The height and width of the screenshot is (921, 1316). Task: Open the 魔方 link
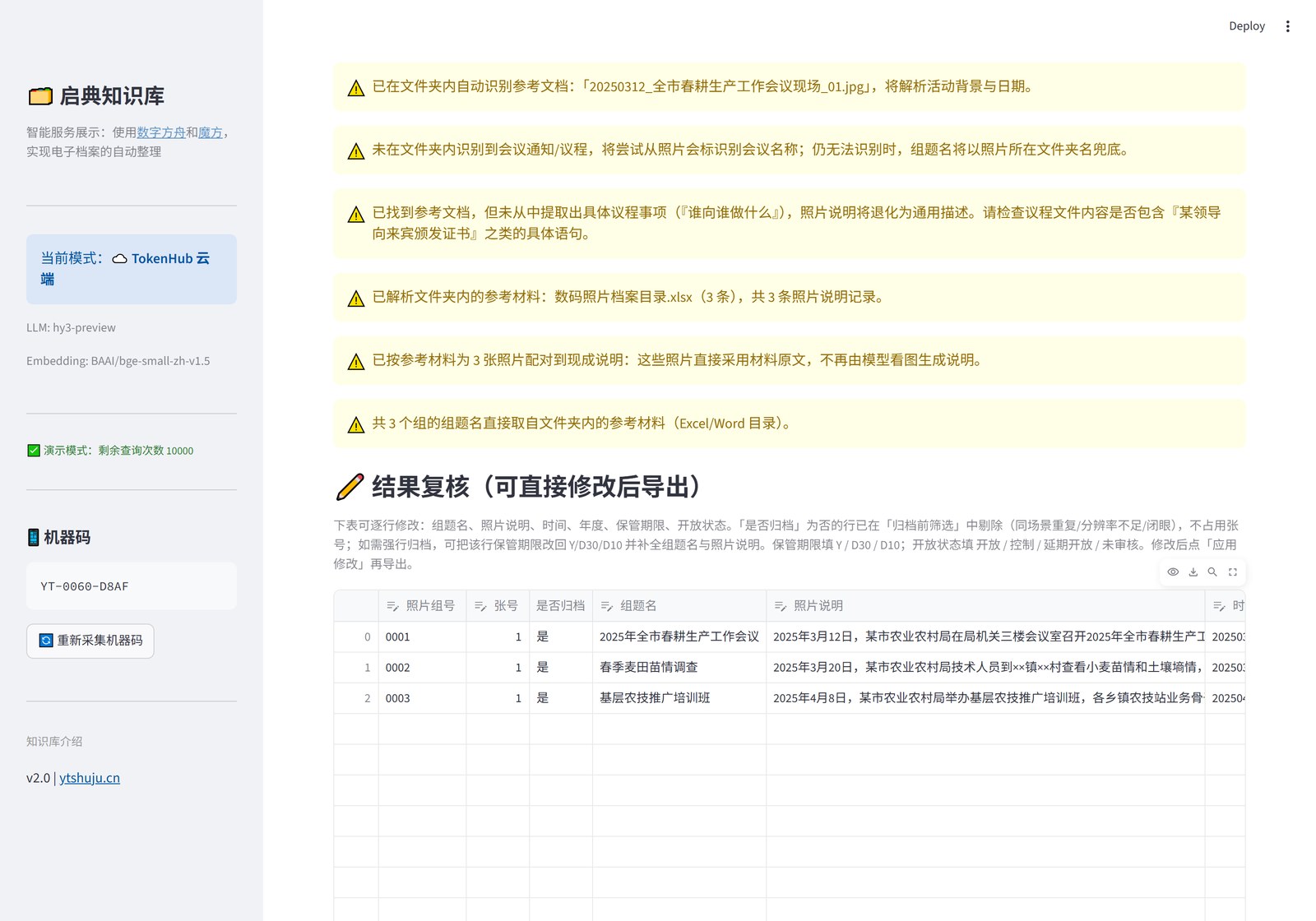211,132
